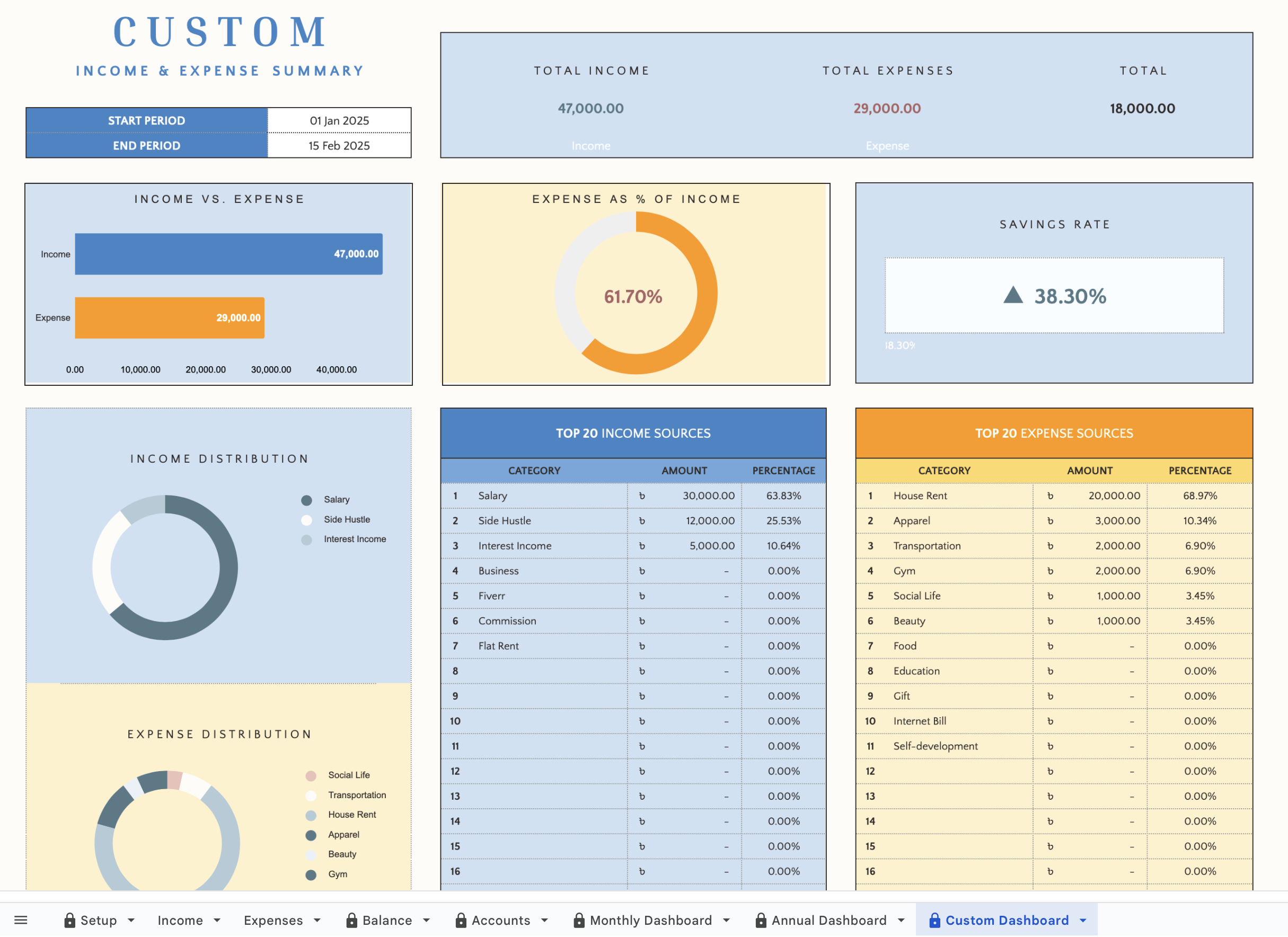Click the orange Expense bar in chart
Image resolution: width=1288 pixels, height=937 pixels.
(x=169, y=318)
